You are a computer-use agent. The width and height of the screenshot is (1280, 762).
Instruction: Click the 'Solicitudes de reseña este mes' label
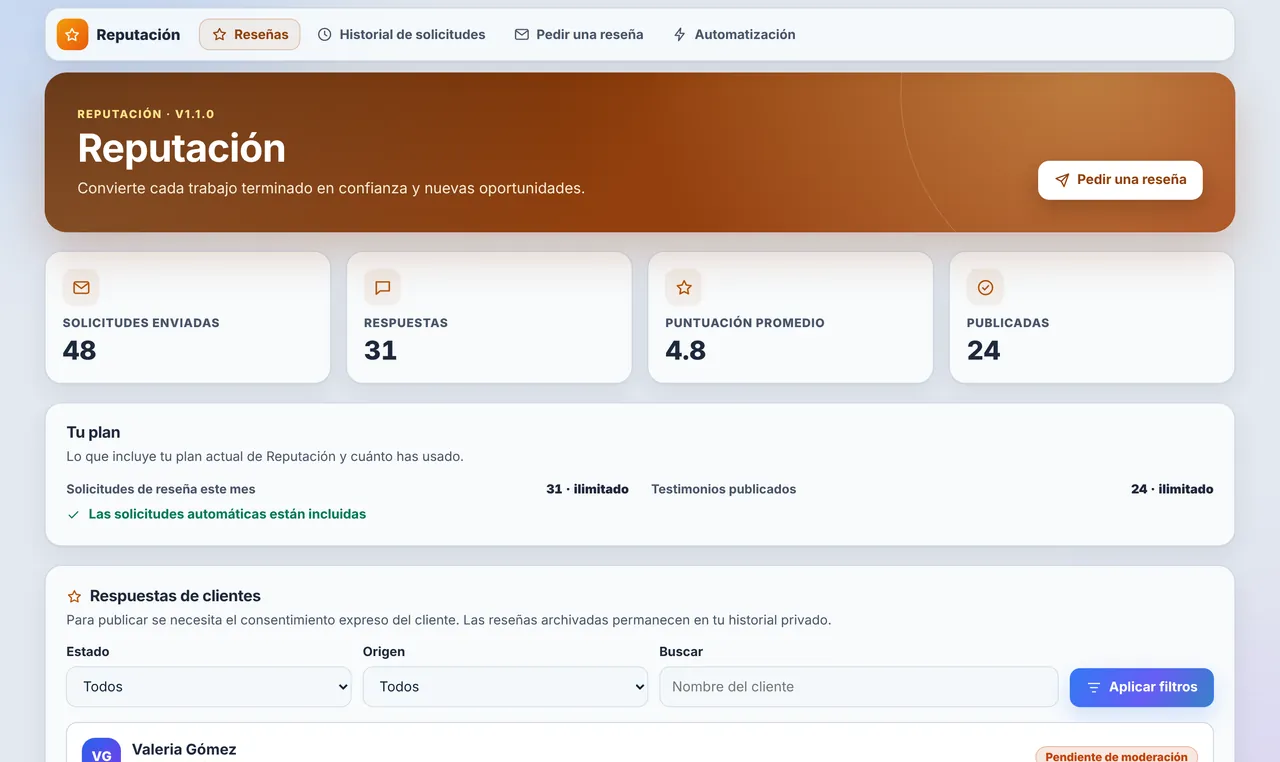coord(161,489)
